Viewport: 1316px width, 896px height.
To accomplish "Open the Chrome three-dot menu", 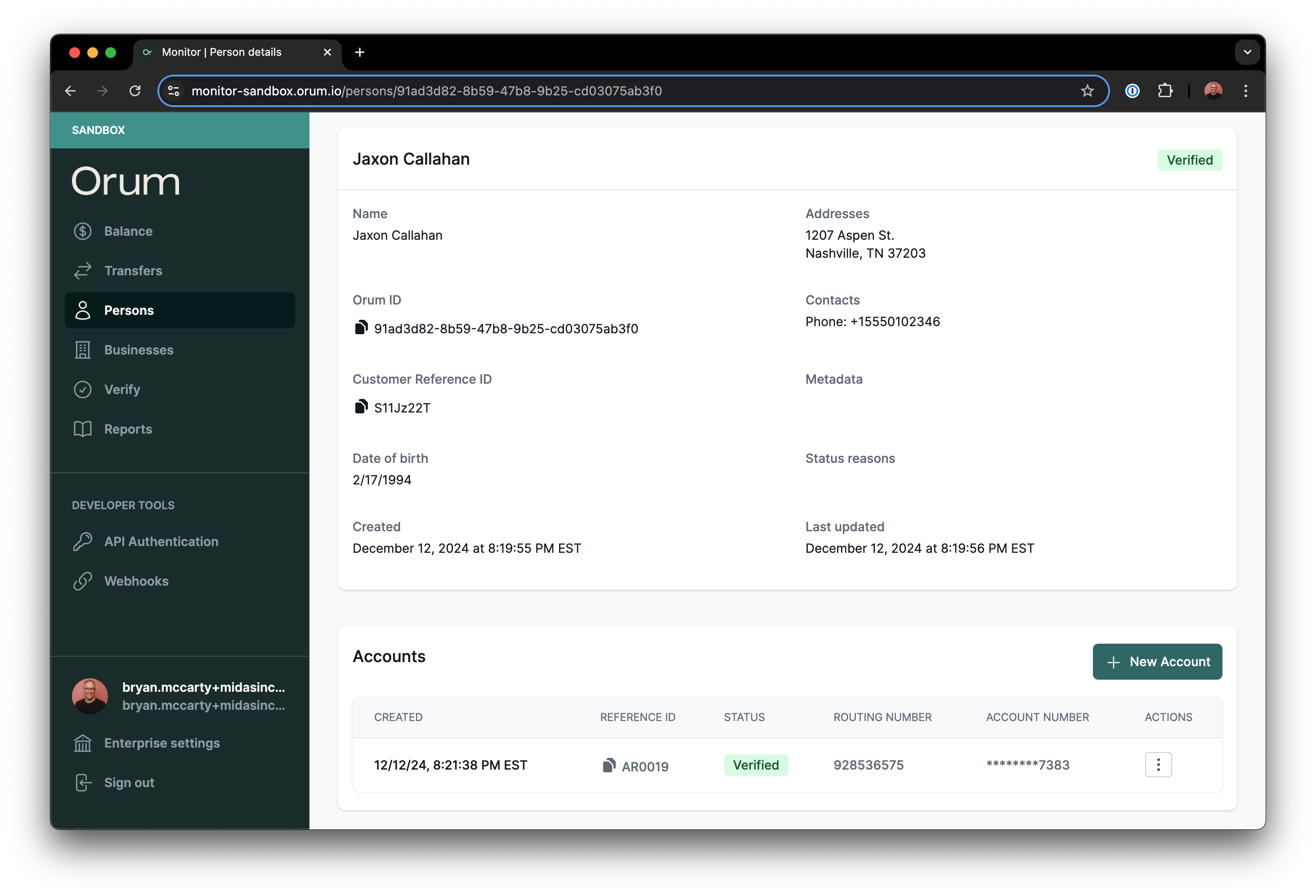I will pyautogui.click(x=1245, y=90).
